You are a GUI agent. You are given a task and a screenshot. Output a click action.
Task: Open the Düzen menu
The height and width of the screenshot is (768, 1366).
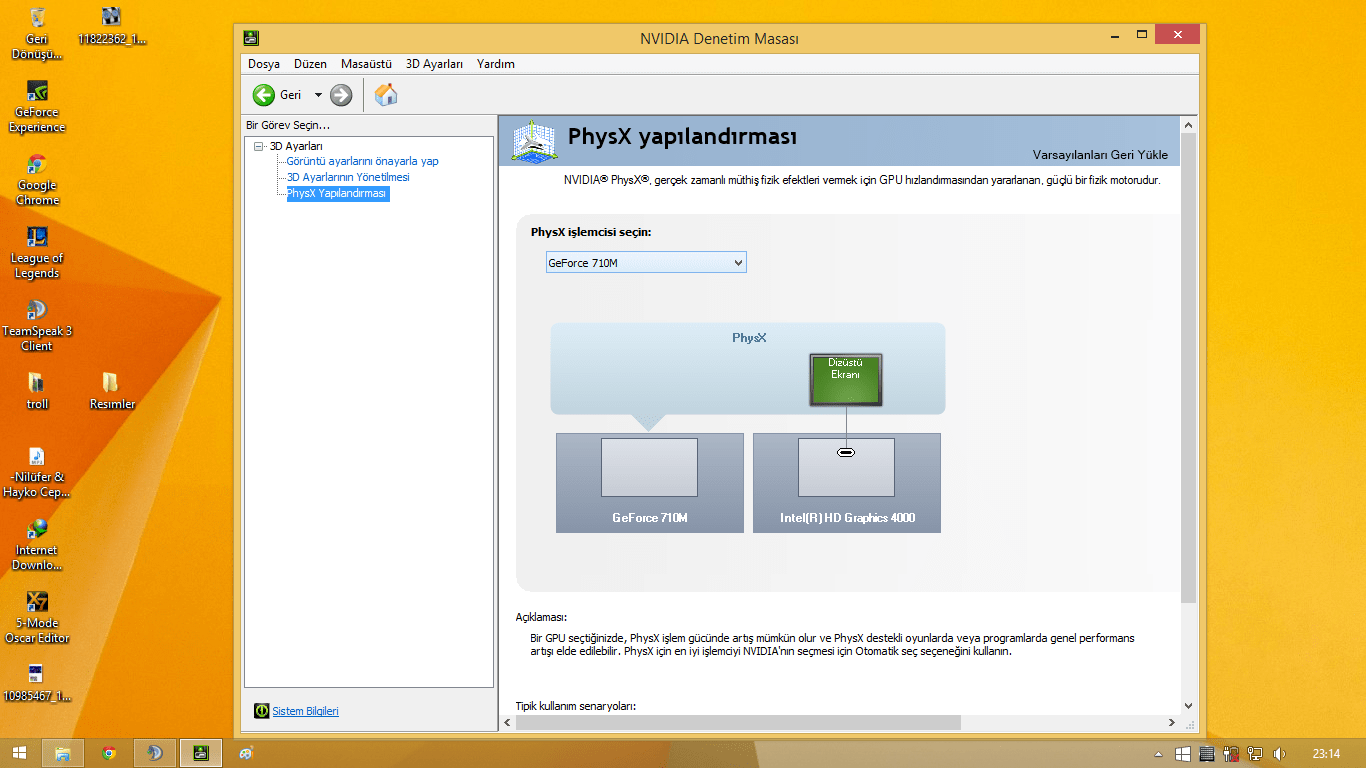coord(310,64)
